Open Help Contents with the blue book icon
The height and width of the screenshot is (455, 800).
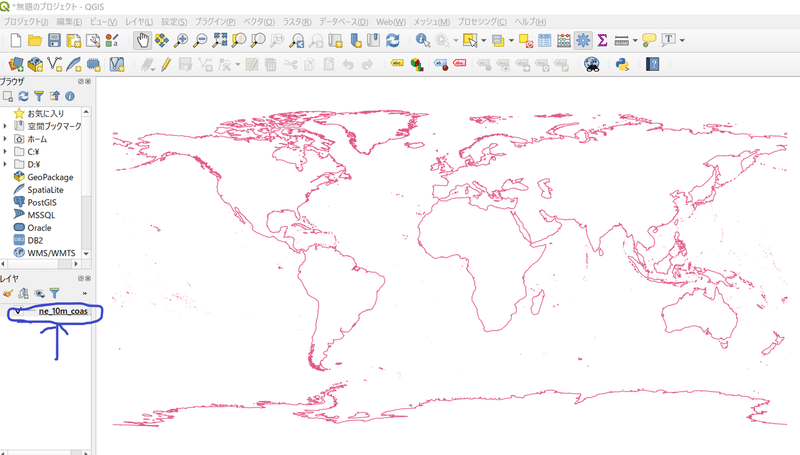(x=653, y=64)
